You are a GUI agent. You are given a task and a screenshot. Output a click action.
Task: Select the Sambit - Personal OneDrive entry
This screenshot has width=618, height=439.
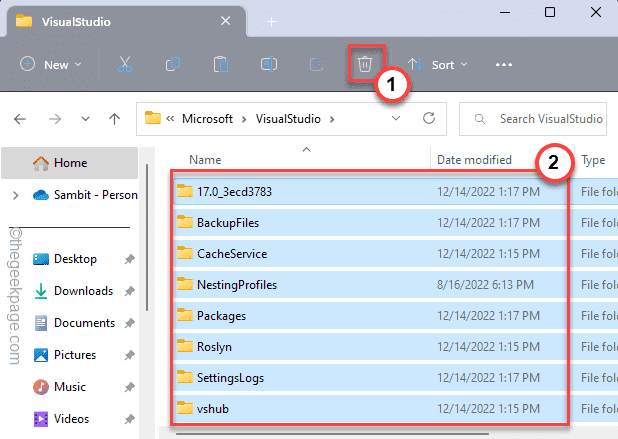[x=85, y=195]
